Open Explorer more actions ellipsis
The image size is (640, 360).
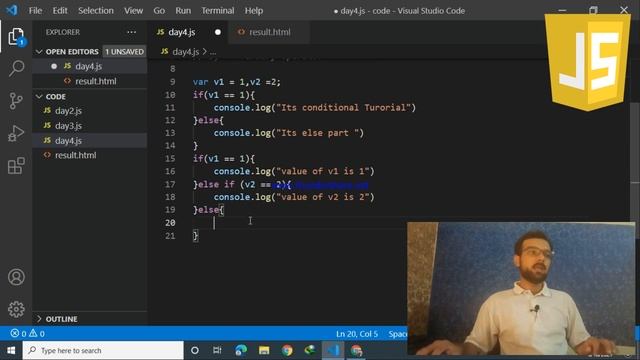131,32
